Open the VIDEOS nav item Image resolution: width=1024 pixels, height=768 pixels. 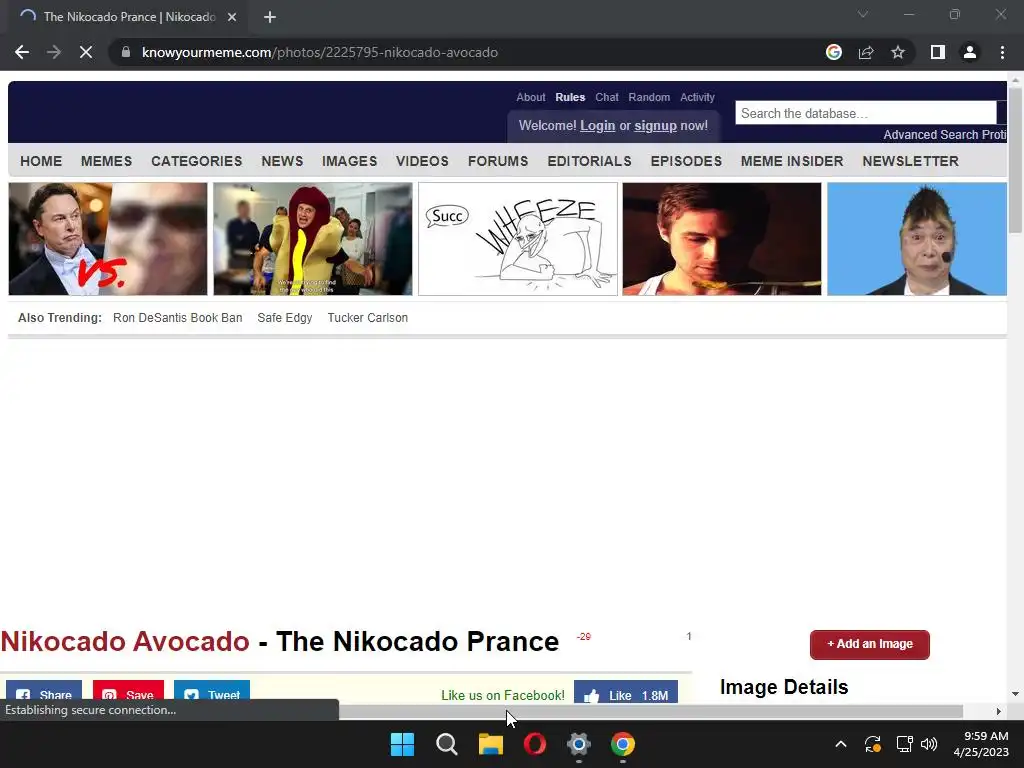[422, 161]
